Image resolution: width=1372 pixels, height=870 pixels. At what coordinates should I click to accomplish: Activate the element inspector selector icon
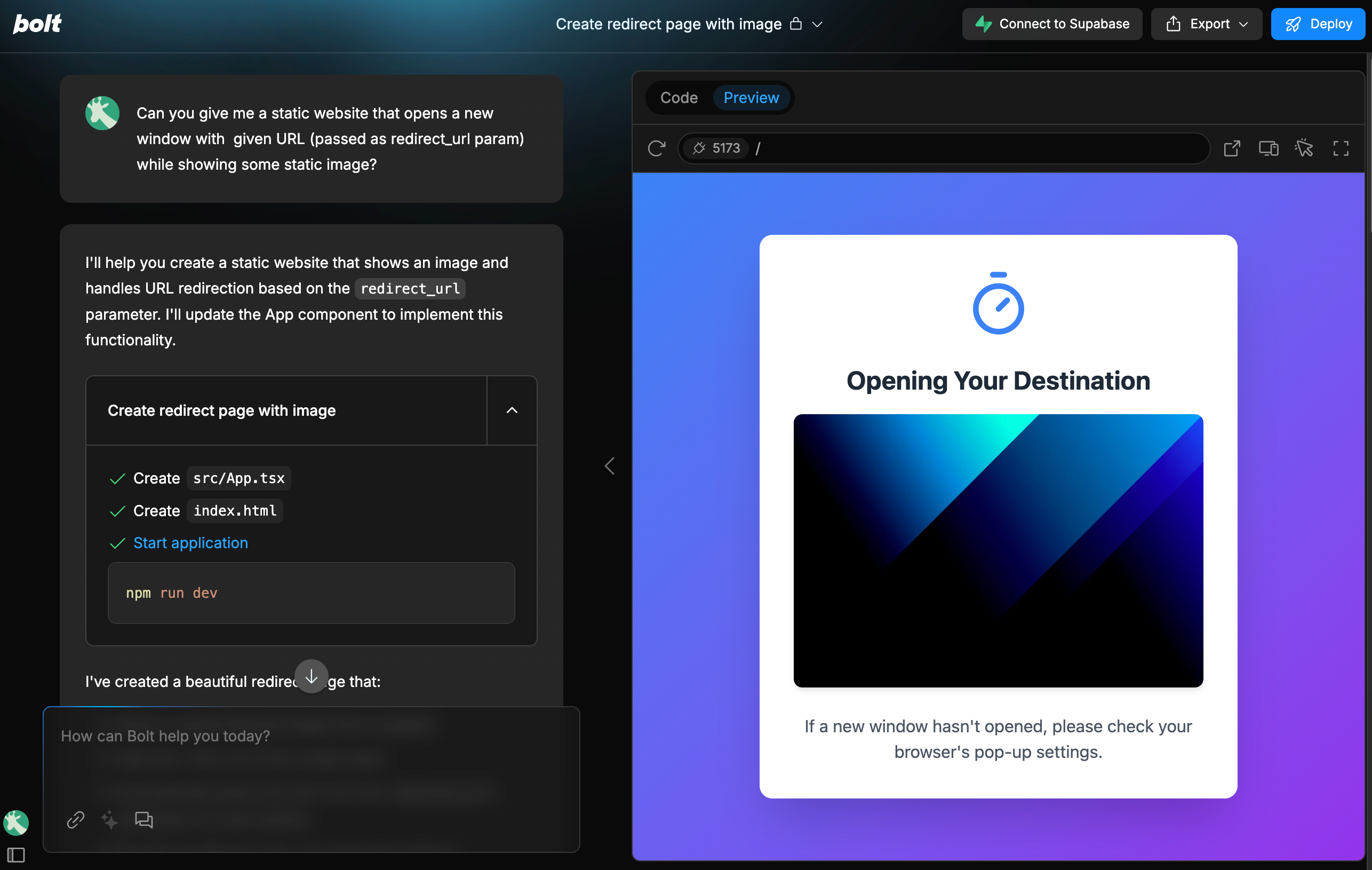[1304, 148]
